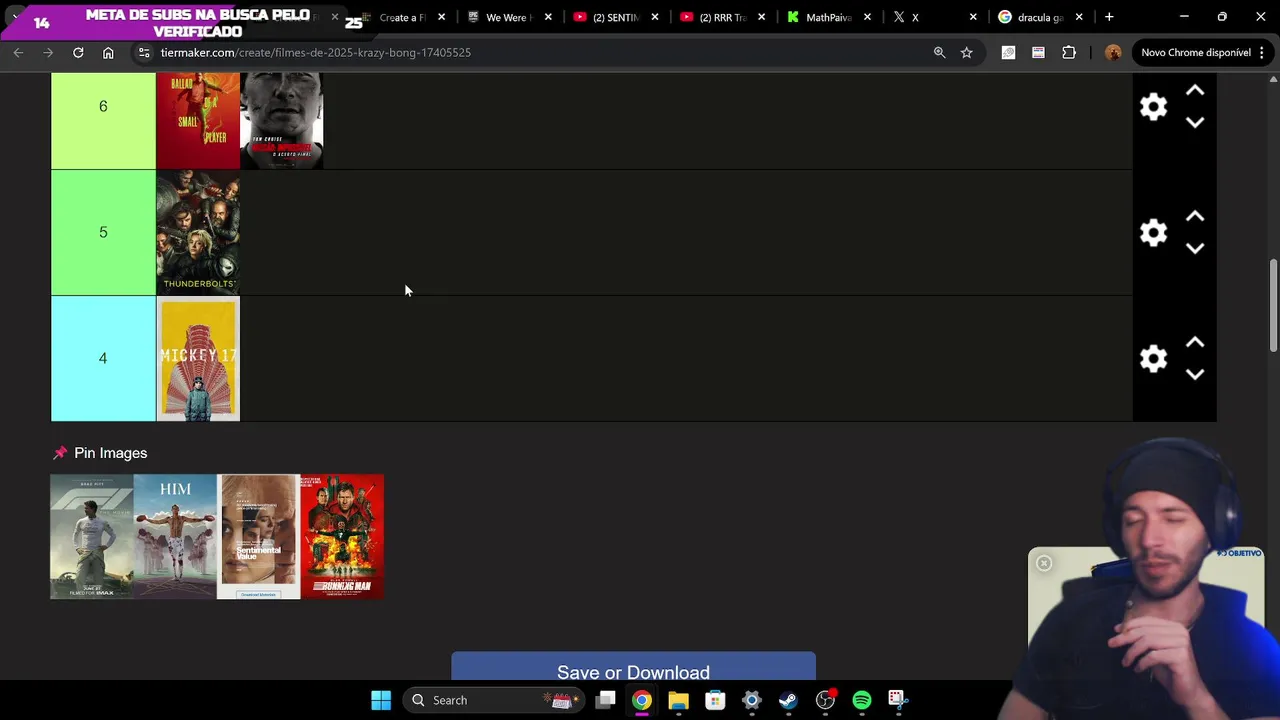Open File Explorer from taskbar

678,700
